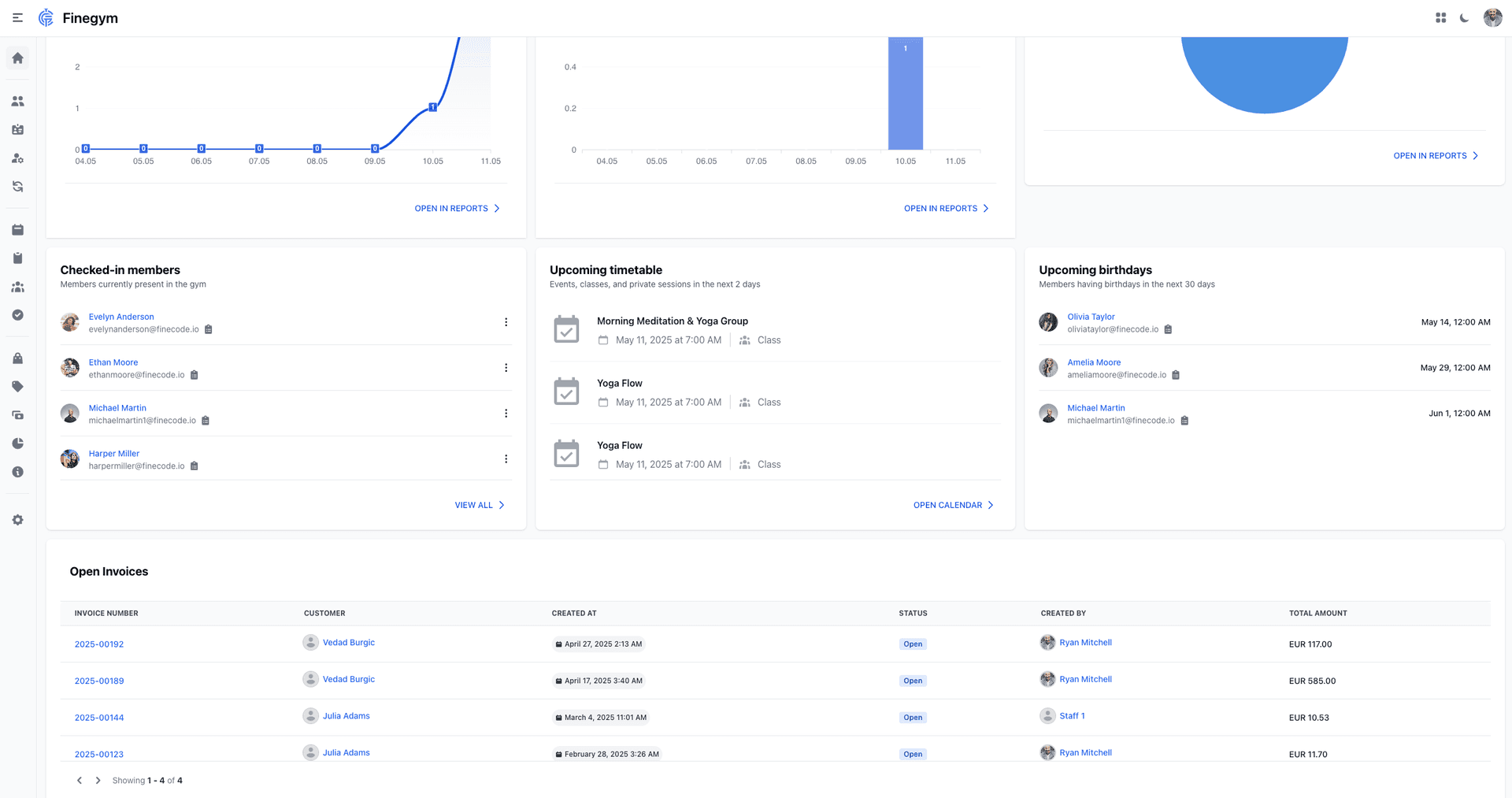Open user profile avatar menu
1512x798 pixels.
tap(1492, 18)
